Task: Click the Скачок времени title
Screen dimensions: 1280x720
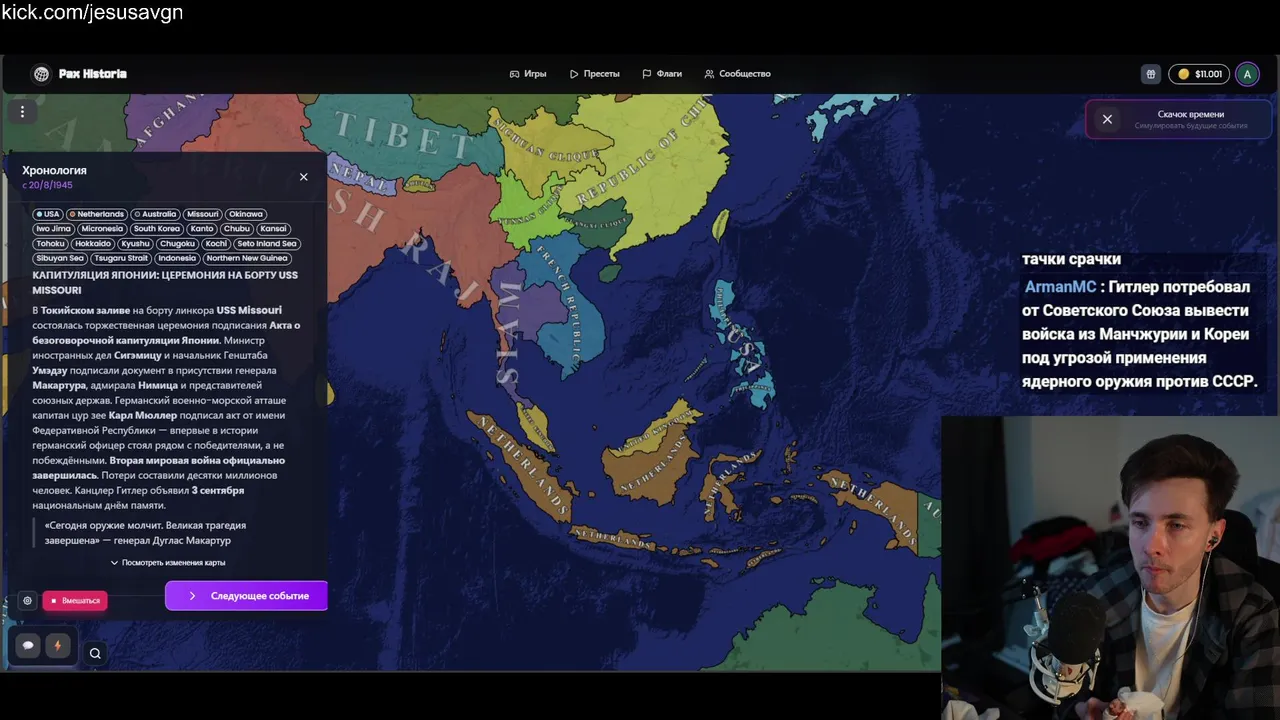Action: (1190, 114)
